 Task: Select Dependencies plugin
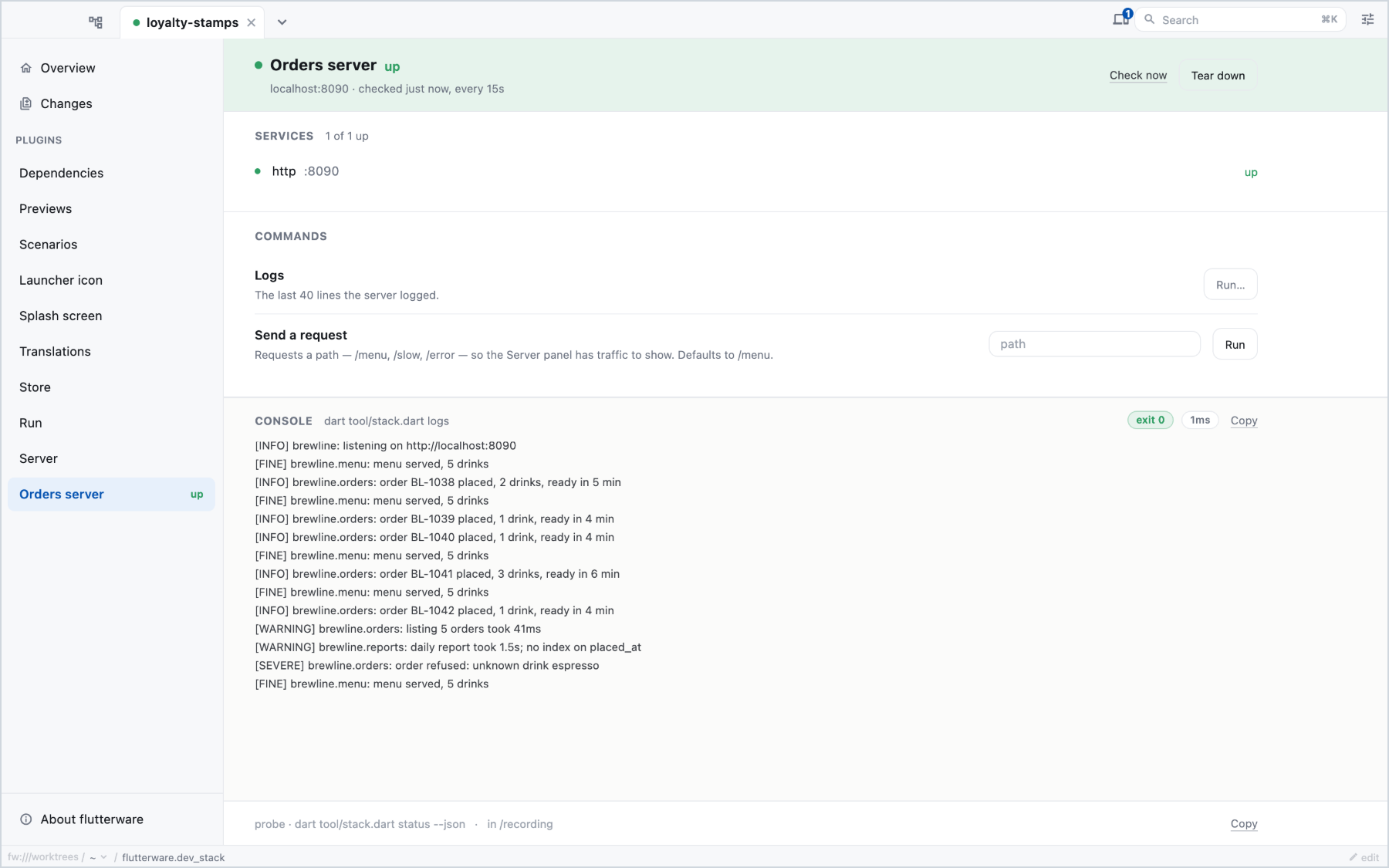pos(111,173)
